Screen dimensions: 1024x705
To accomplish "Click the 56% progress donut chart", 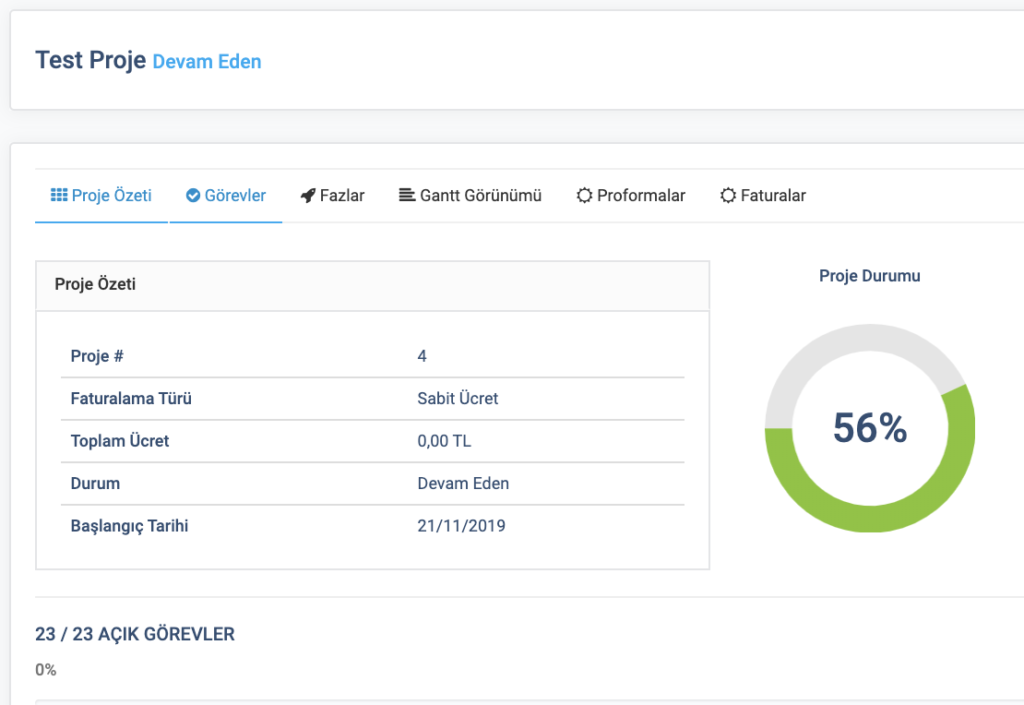I will tap(870, 428).
